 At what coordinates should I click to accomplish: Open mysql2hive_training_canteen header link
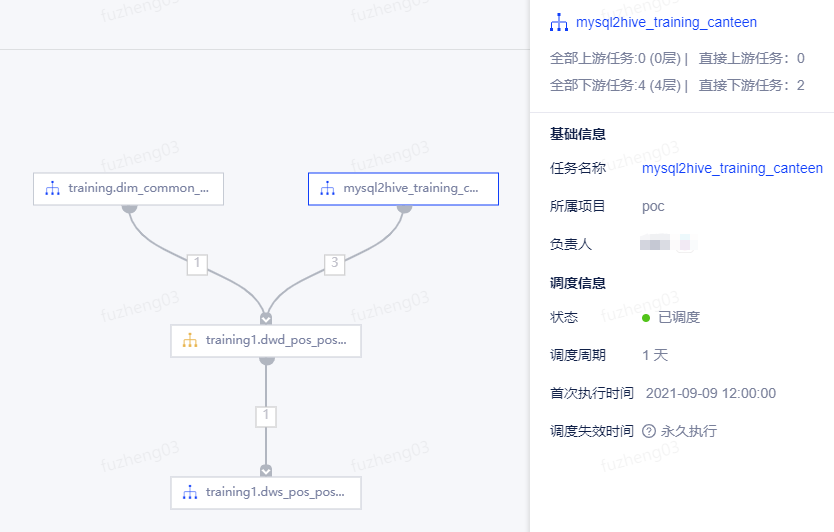tap(666, 22)
